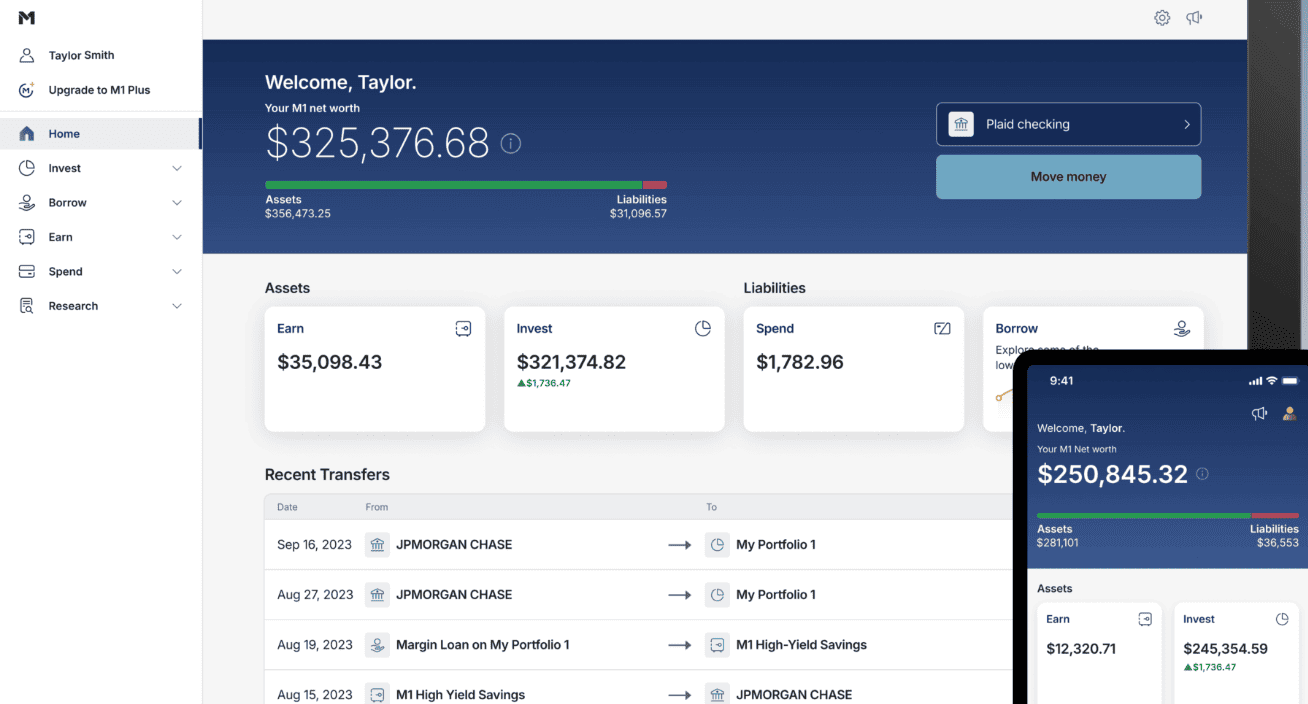Image resolution: width=1308 pixels, height=704 pixels.
Task: Open the announcements megaphone icon
Action: coord(1194,17)
